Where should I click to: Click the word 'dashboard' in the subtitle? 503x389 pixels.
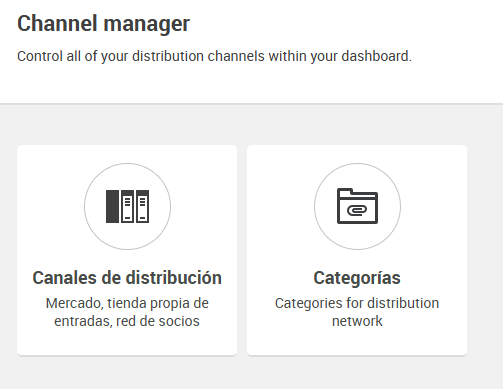375,56
